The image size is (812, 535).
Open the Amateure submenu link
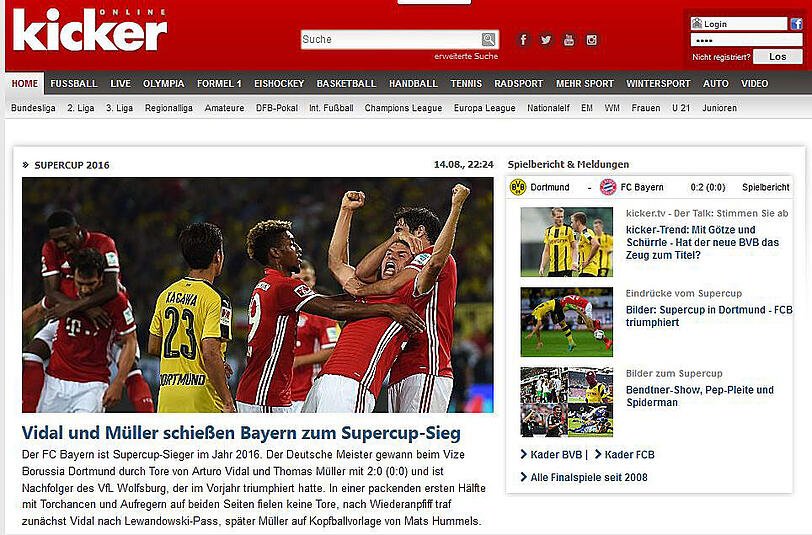[x=224, y=108]
